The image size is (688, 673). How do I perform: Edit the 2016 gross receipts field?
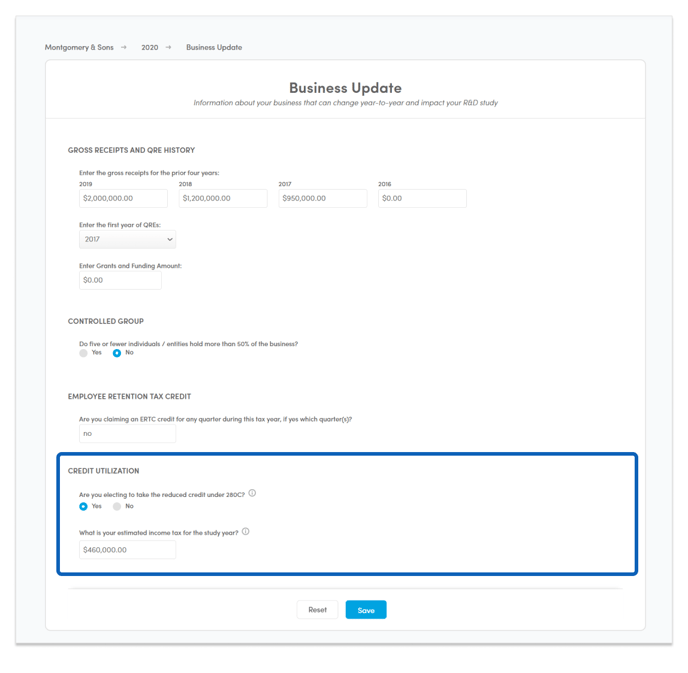(x=422, y=198)
